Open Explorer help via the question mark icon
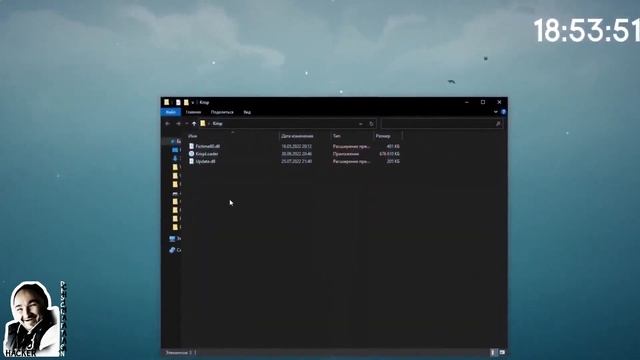 pyautogui.click(x=503, y=112)
